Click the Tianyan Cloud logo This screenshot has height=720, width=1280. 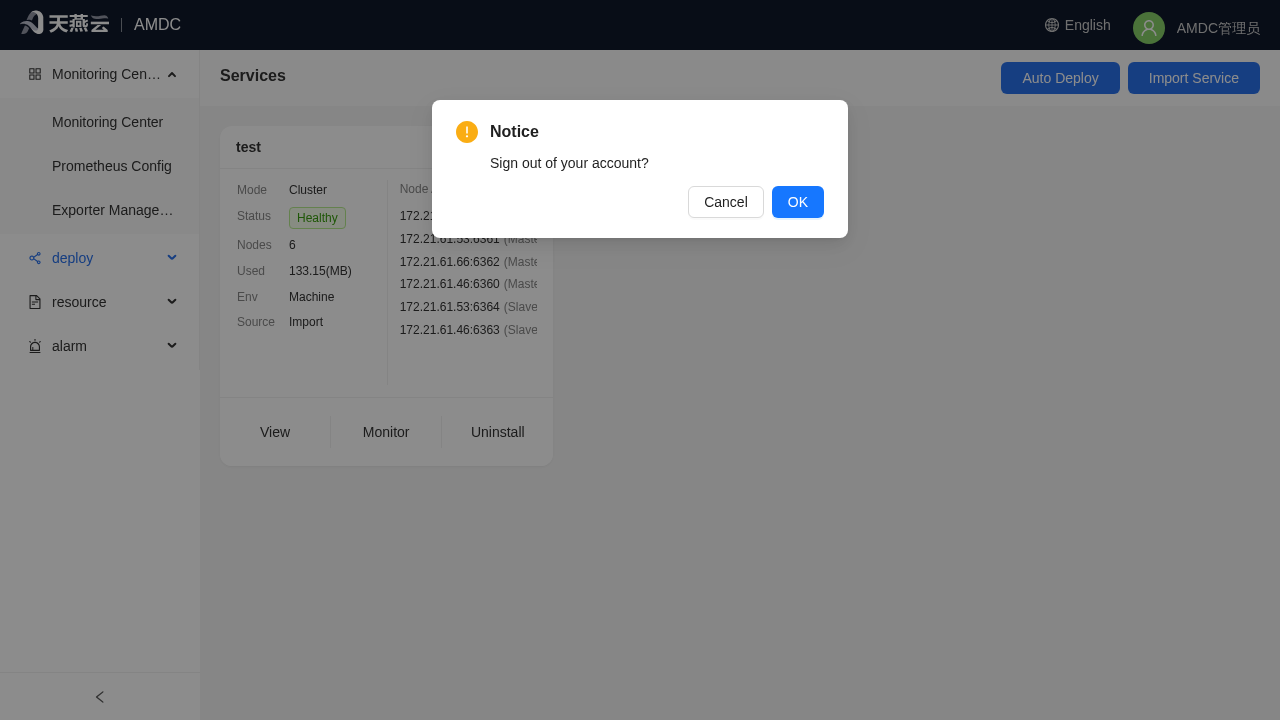point(64,24)
